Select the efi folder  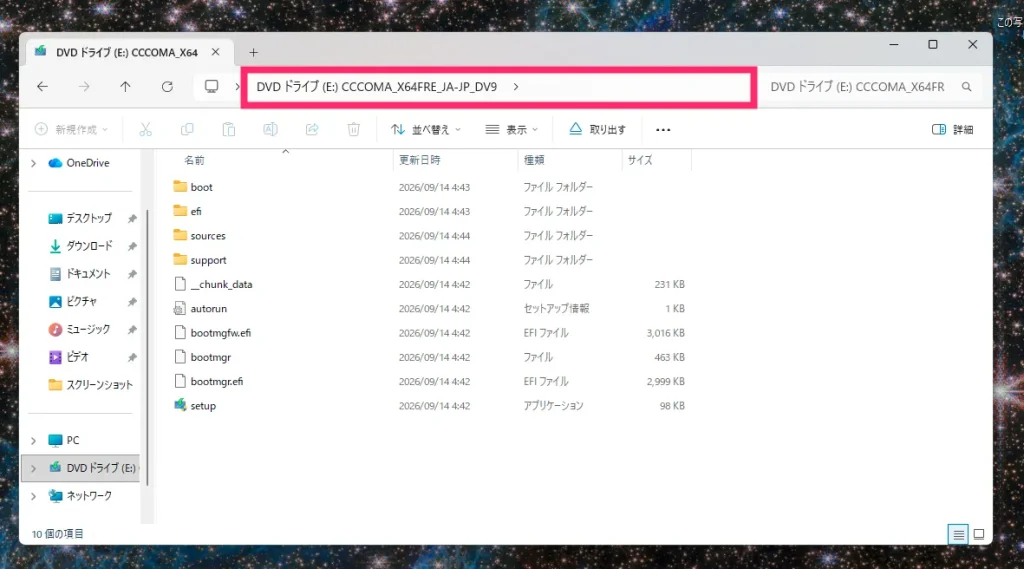[196, 211]
